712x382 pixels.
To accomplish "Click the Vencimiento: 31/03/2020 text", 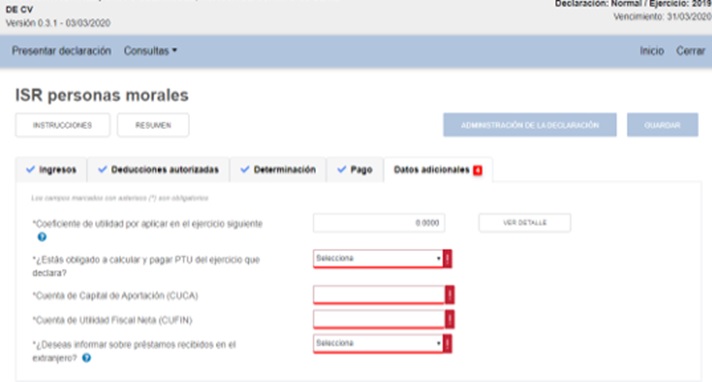I will 663,17.
